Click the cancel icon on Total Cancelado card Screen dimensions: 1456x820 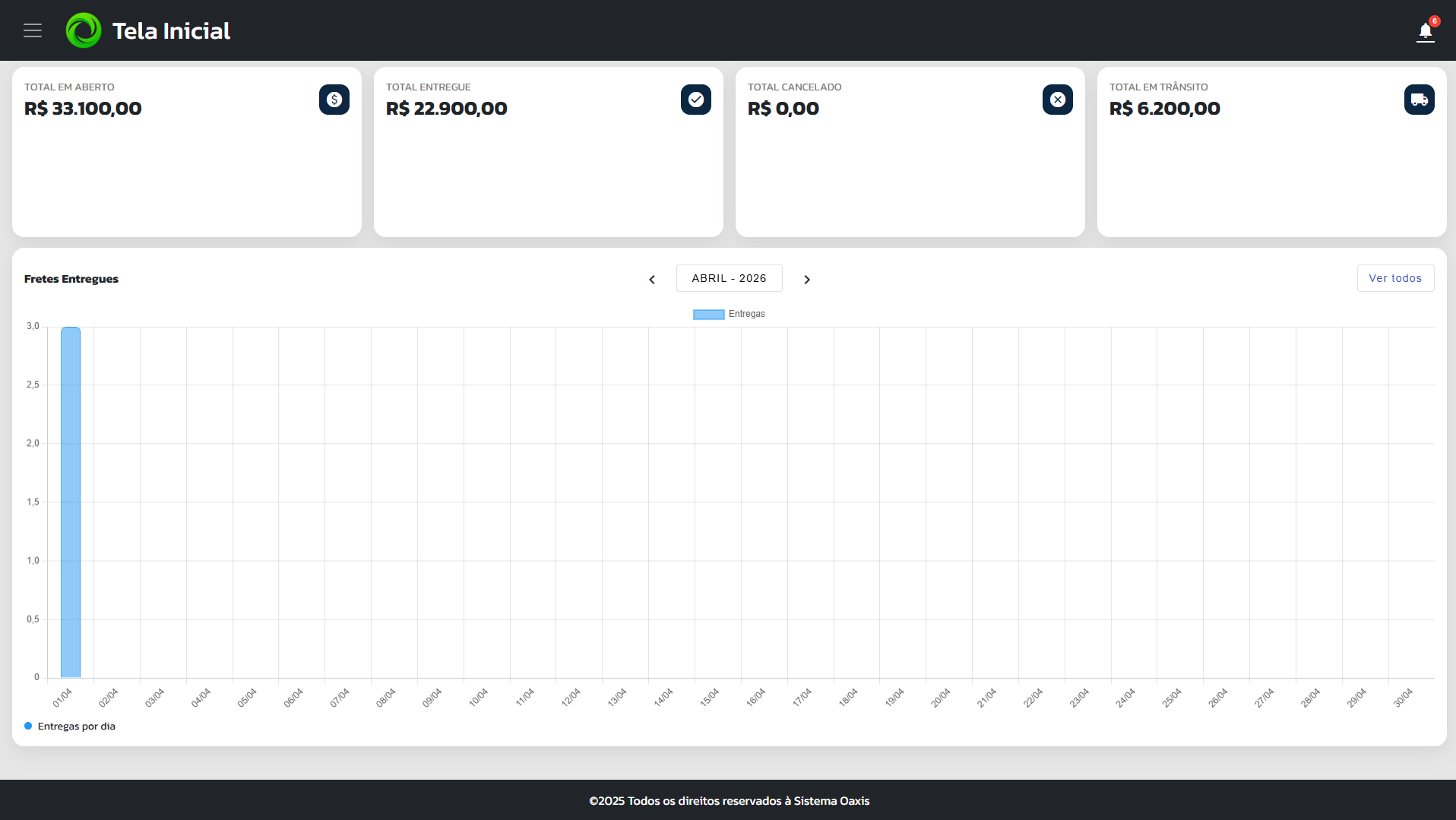pos(1057,99)
